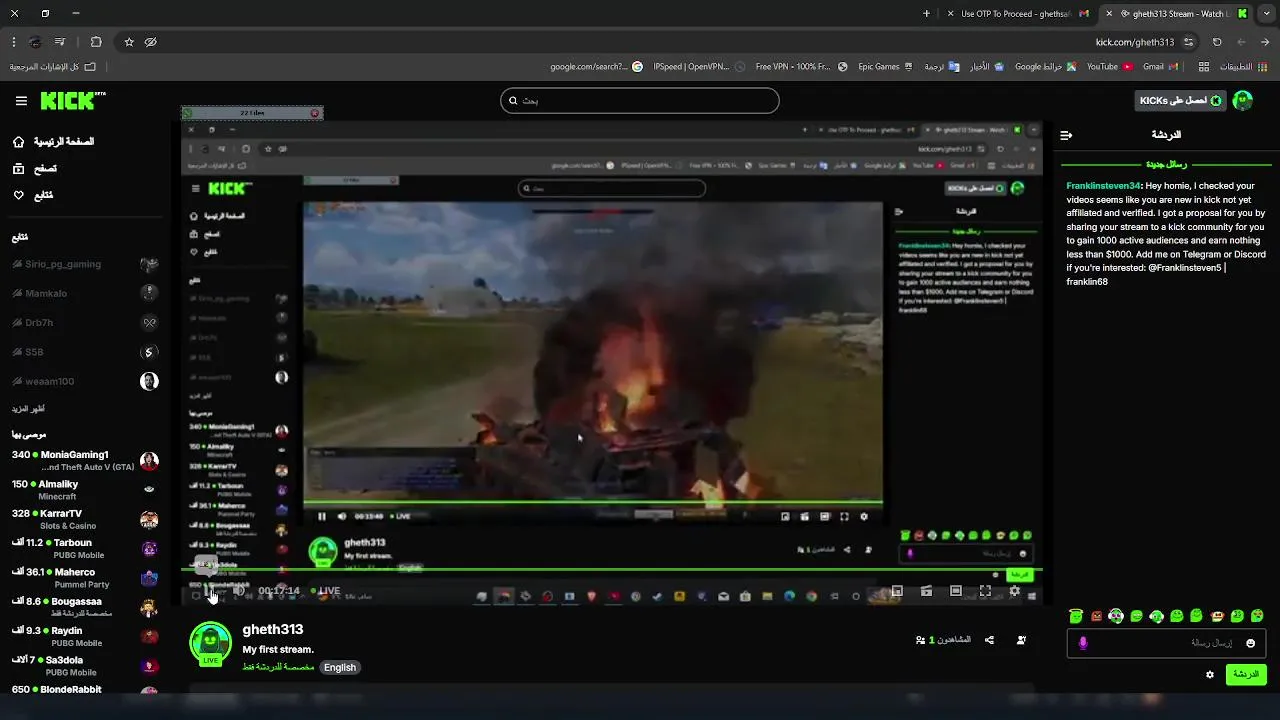Pause the live stream player
This screenshot has height=720, width=1280.
click(x=211, y=592)
